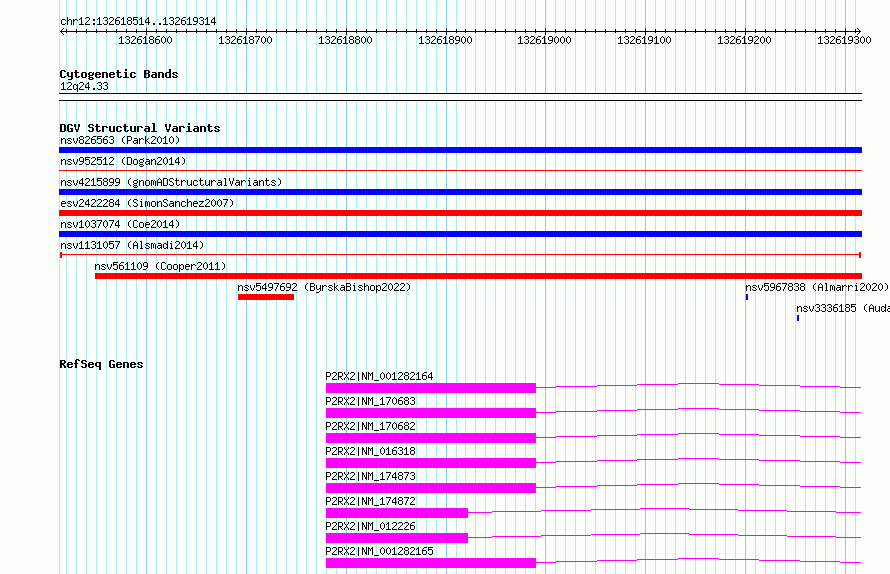This screenshot has height=574, width=890.
Task: Select the NM_170682 exon block
Action: pyautogui.click(x=431, y=438)
